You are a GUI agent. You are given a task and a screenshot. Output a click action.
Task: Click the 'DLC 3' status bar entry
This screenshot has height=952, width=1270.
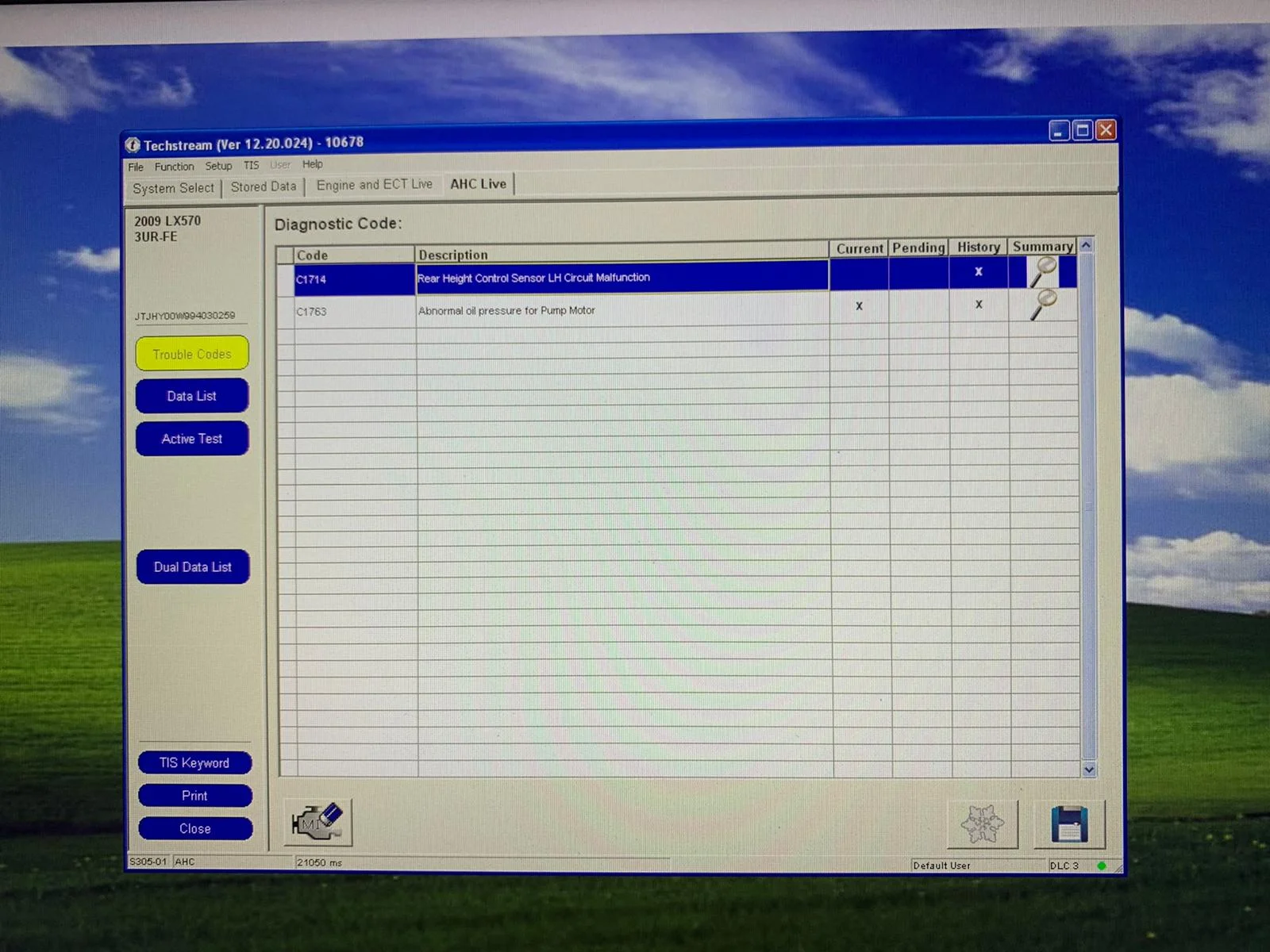point(1064,866)
